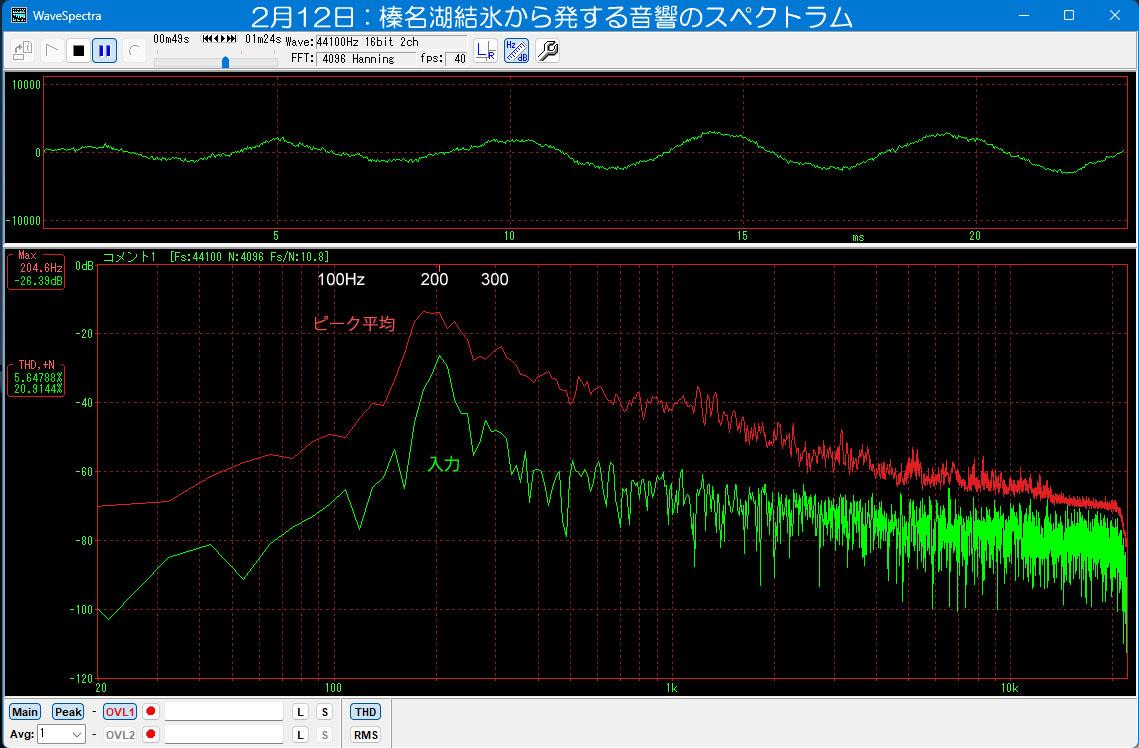
Task: Expand the Avg count dropdown
Action: (x=76, y=735)
